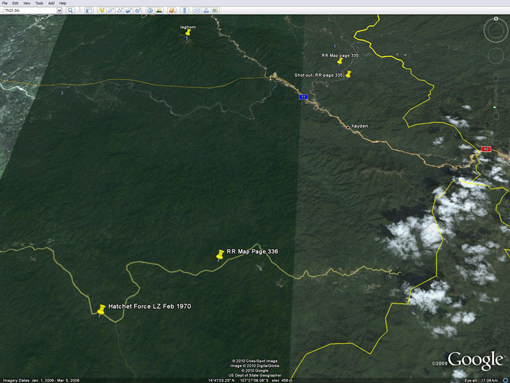Open the planets switcher dropdown

coord(172,10)
